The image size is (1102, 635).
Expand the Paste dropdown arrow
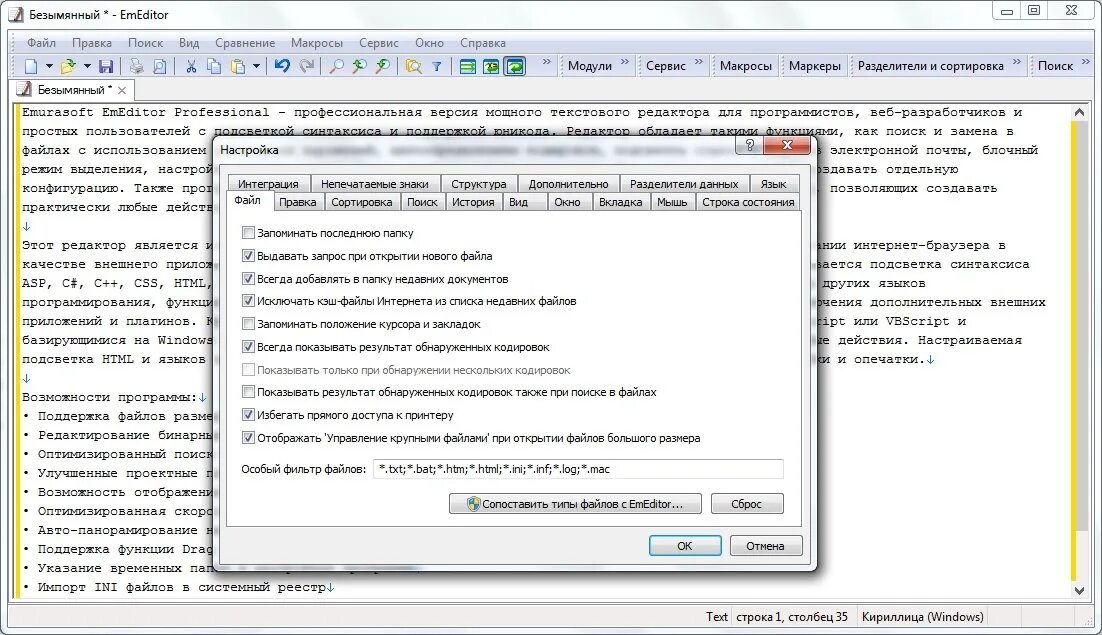pyautogui.click(x=257, y=66)
